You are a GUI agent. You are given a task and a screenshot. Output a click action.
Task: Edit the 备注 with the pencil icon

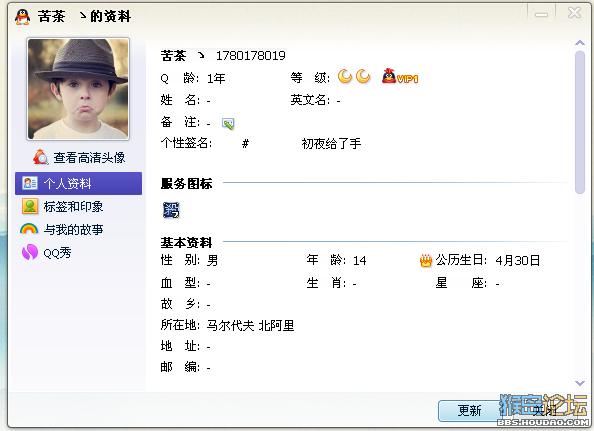pos(228,124)
